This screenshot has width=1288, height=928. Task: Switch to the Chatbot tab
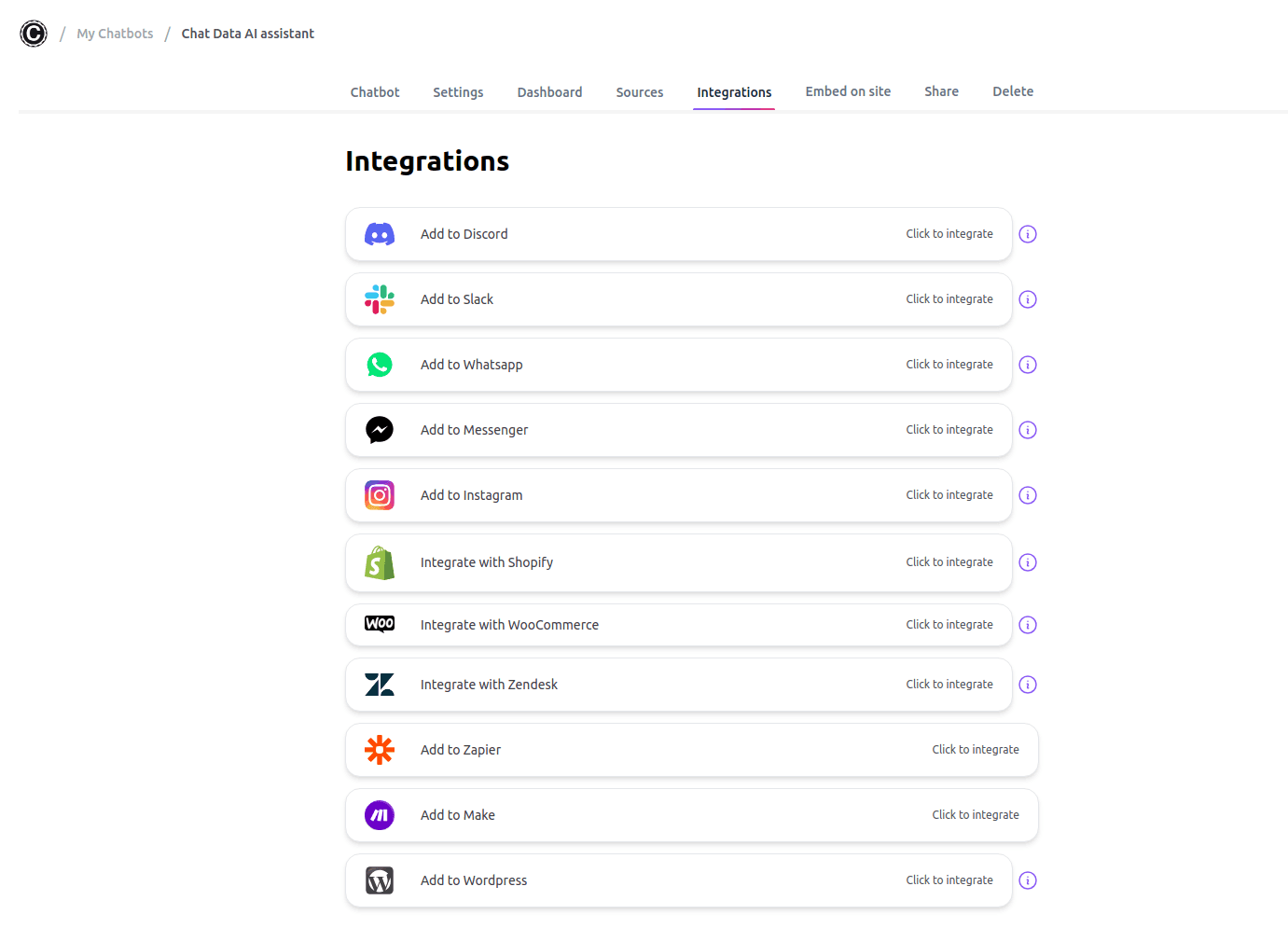coord(375,92)
